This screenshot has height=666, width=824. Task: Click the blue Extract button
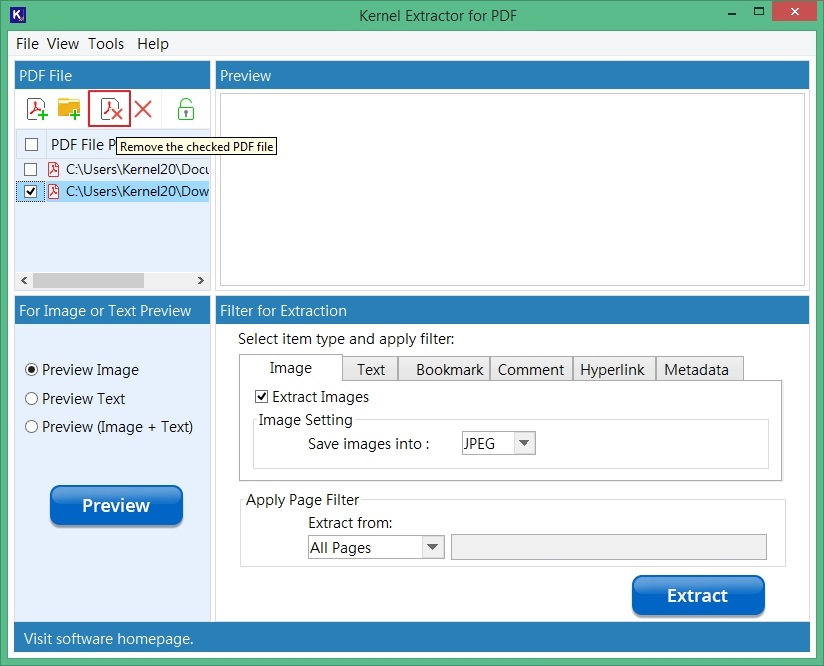[x=698, y=596]
